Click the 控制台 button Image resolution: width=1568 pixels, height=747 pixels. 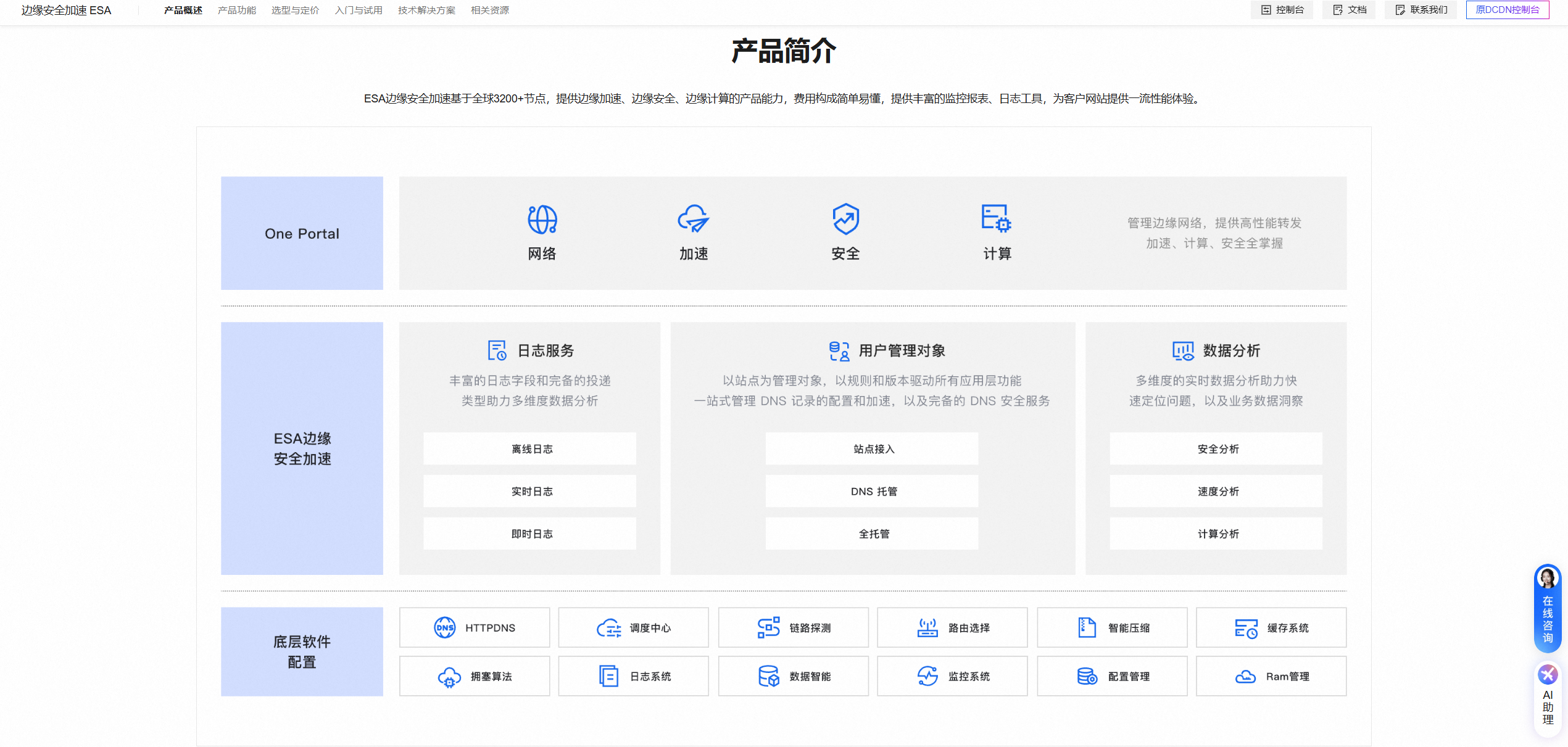(x=1282, y=10)
